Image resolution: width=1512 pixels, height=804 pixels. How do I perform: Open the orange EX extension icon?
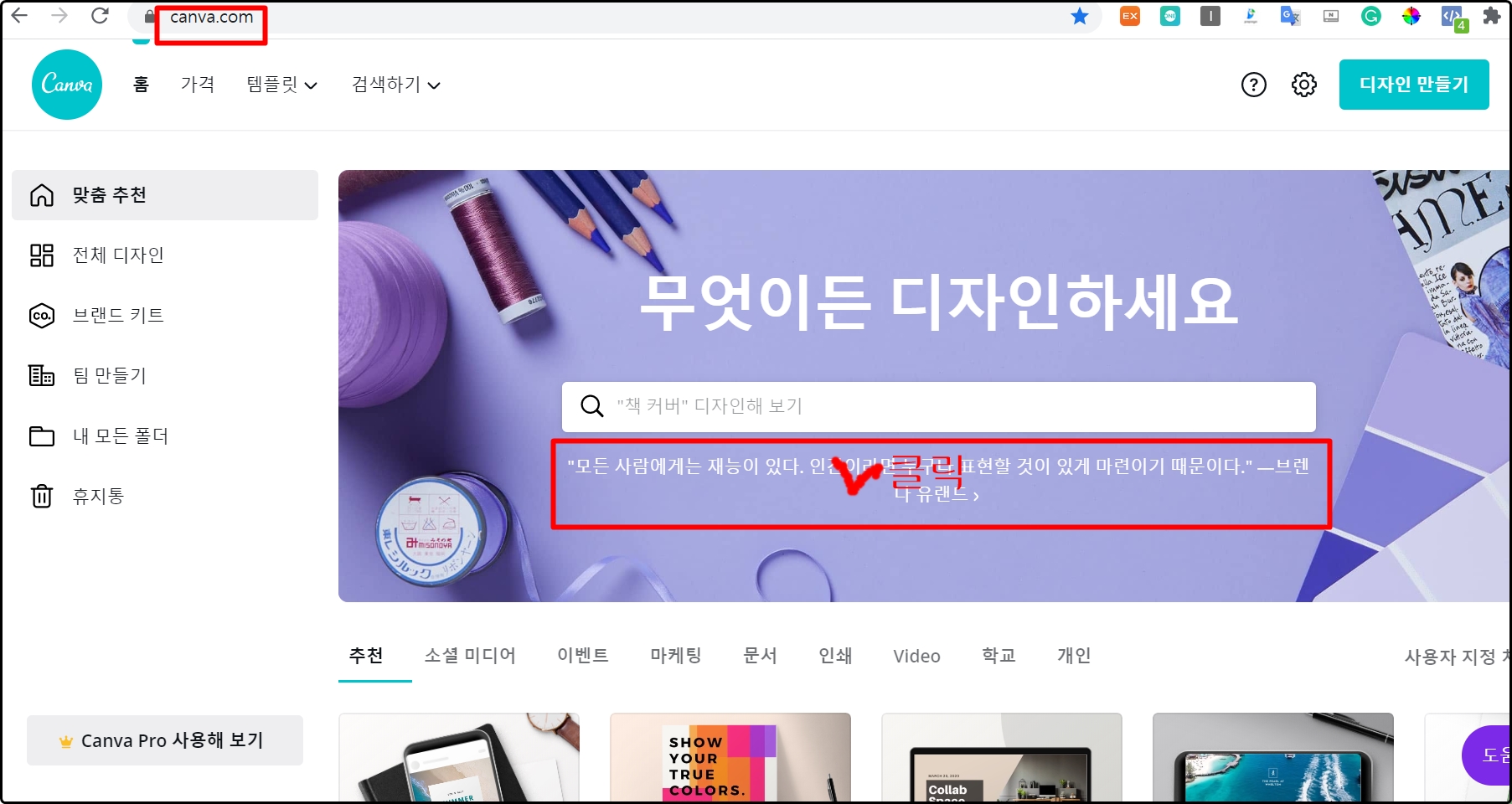click(1130, 16)
